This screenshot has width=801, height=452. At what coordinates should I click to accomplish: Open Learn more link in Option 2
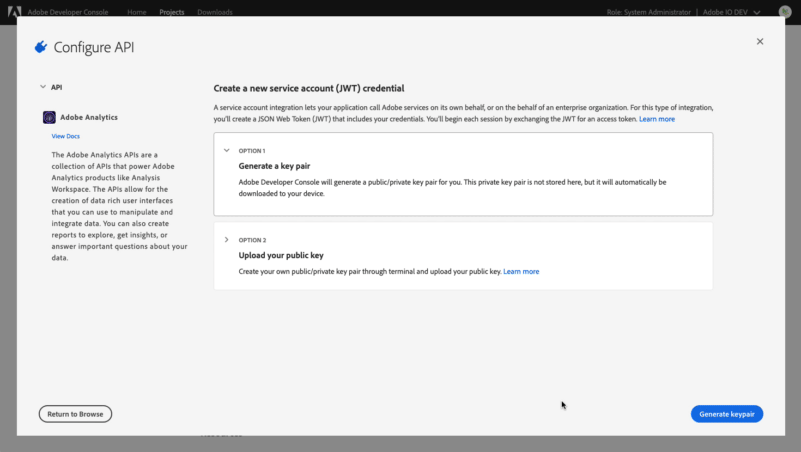tap(521, 271)
